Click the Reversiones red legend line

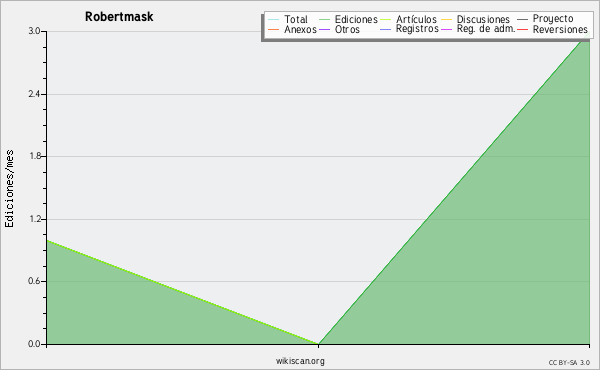[522, 29]
